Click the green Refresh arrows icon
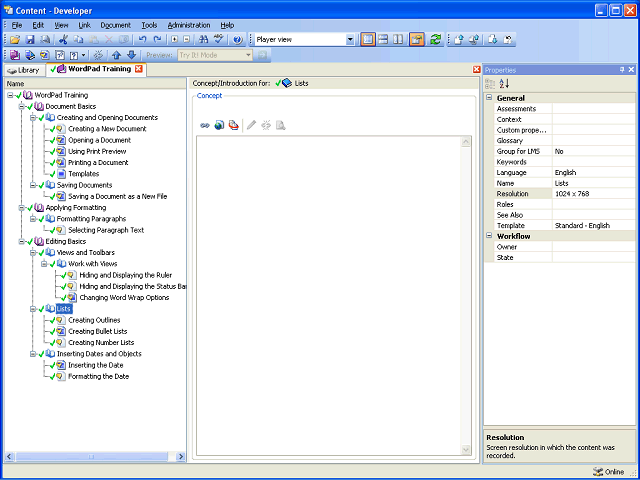640x480 pixels. coord(436,40)
